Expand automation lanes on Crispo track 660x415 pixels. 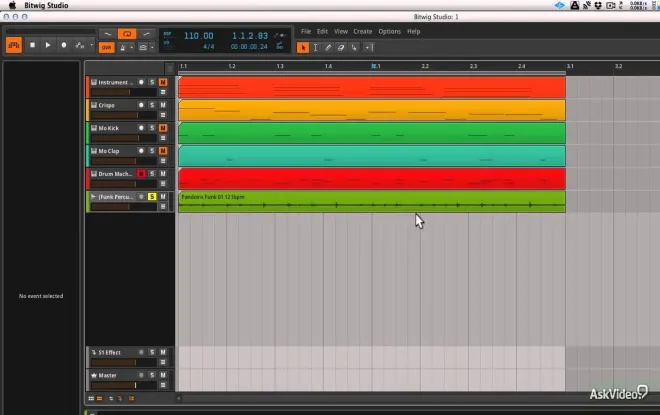[x=163, y=115]
